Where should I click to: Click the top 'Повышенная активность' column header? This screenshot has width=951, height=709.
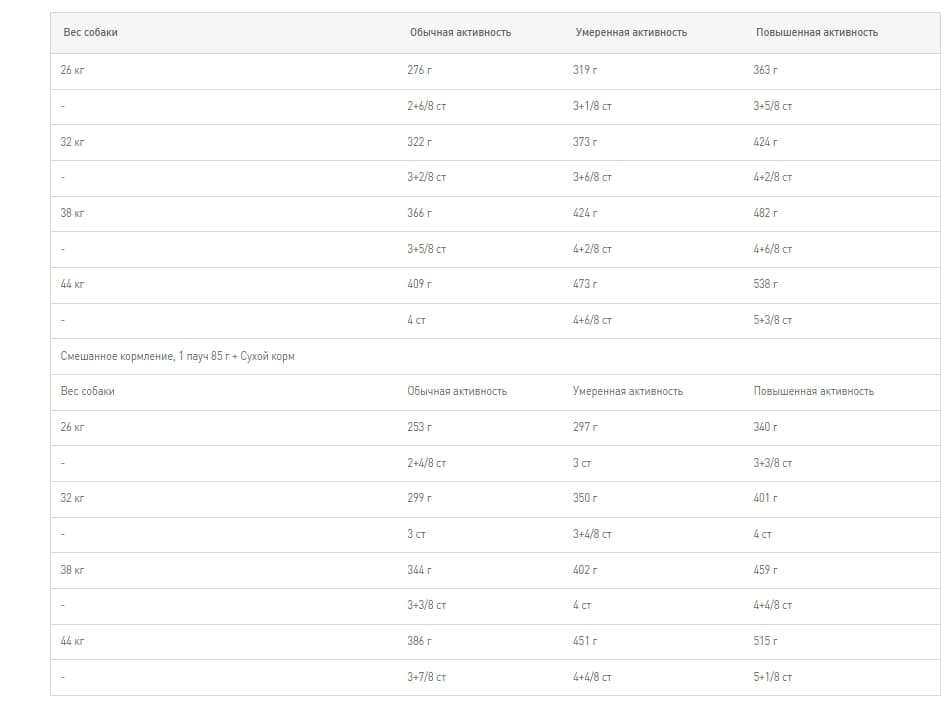[816, 32]
